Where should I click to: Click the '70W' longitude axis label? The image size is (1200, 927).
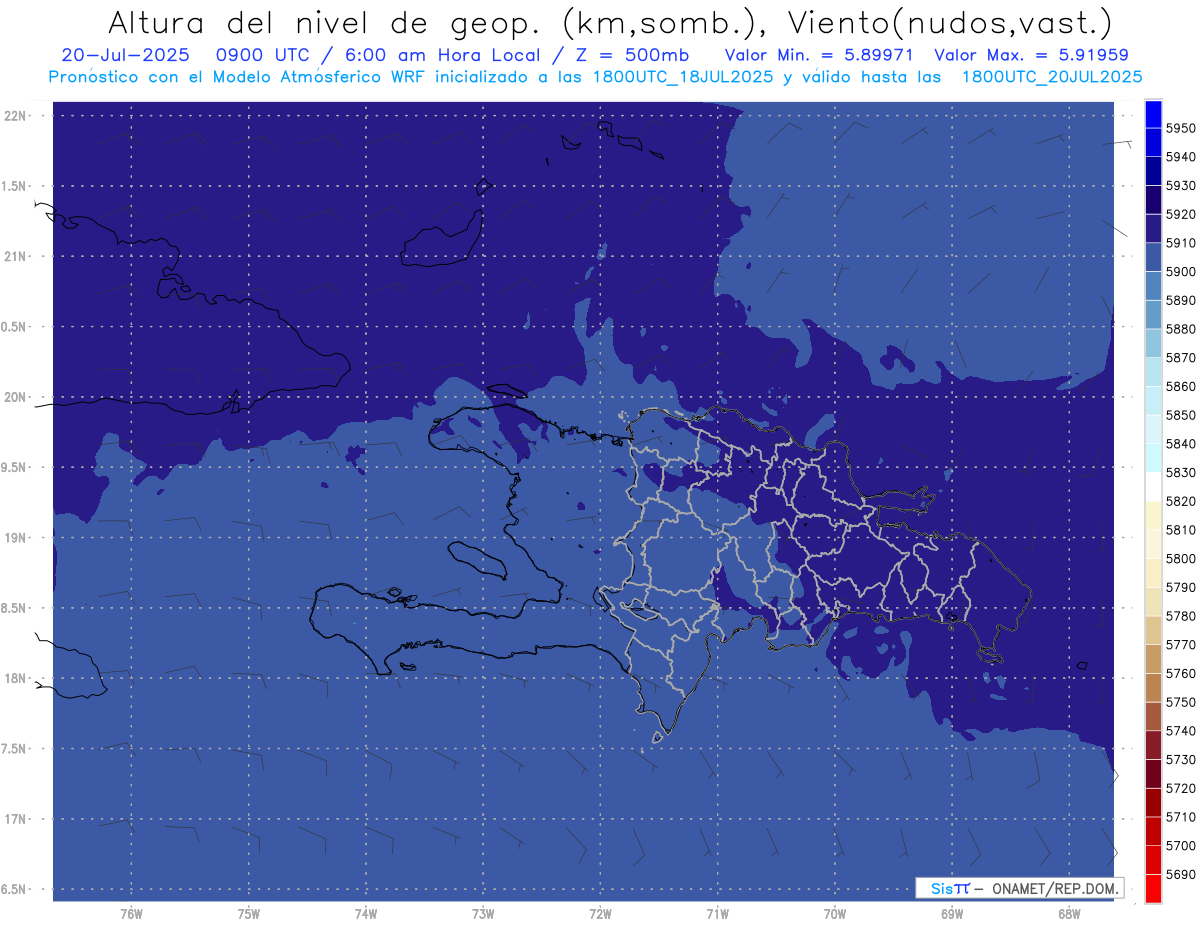click(834, 914)
